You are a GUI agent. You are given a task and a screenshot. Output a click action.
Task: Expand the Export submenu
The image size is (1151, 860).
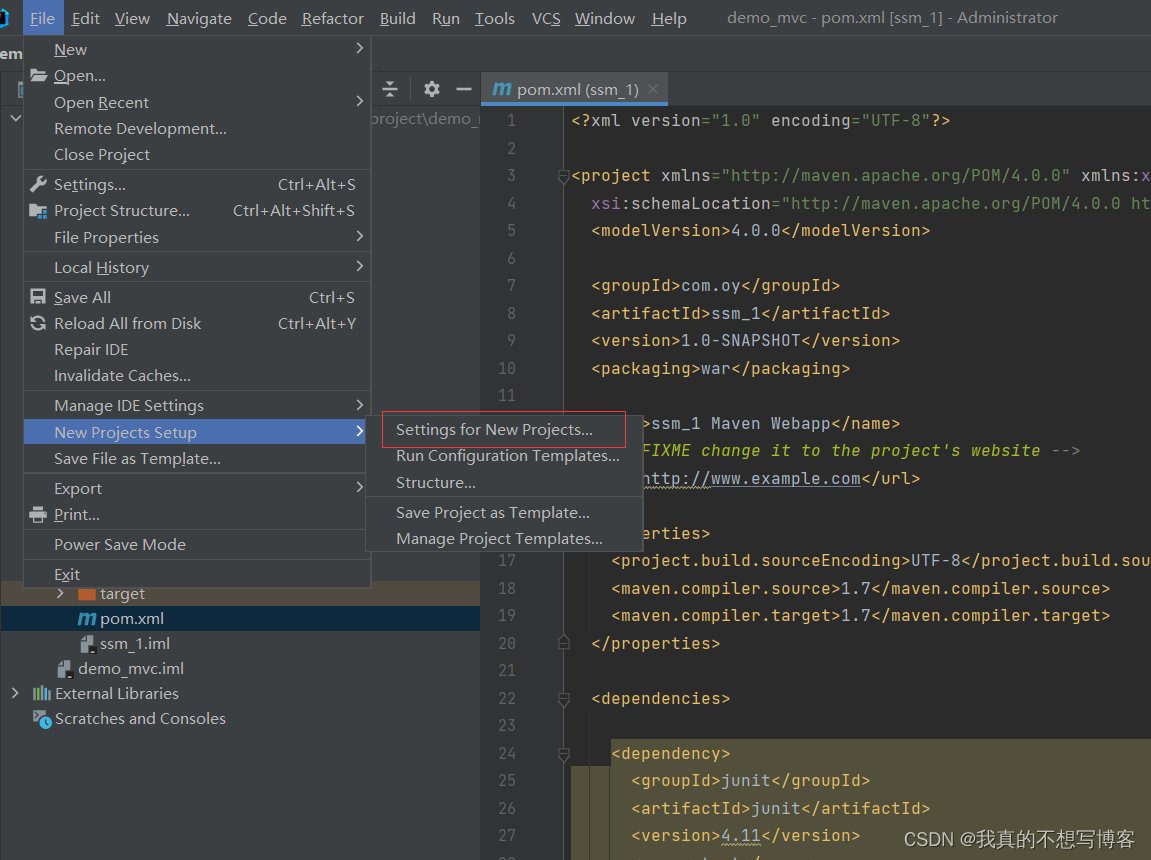(360, 487)
